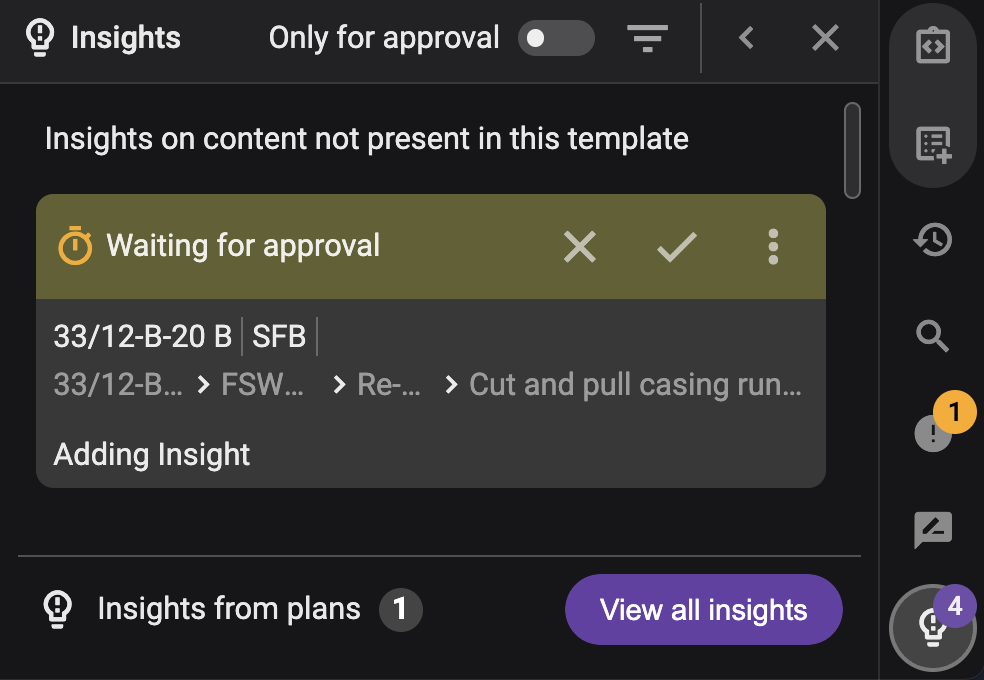
Task: Click the add list item sidebar icon
Action: point(933,144)
